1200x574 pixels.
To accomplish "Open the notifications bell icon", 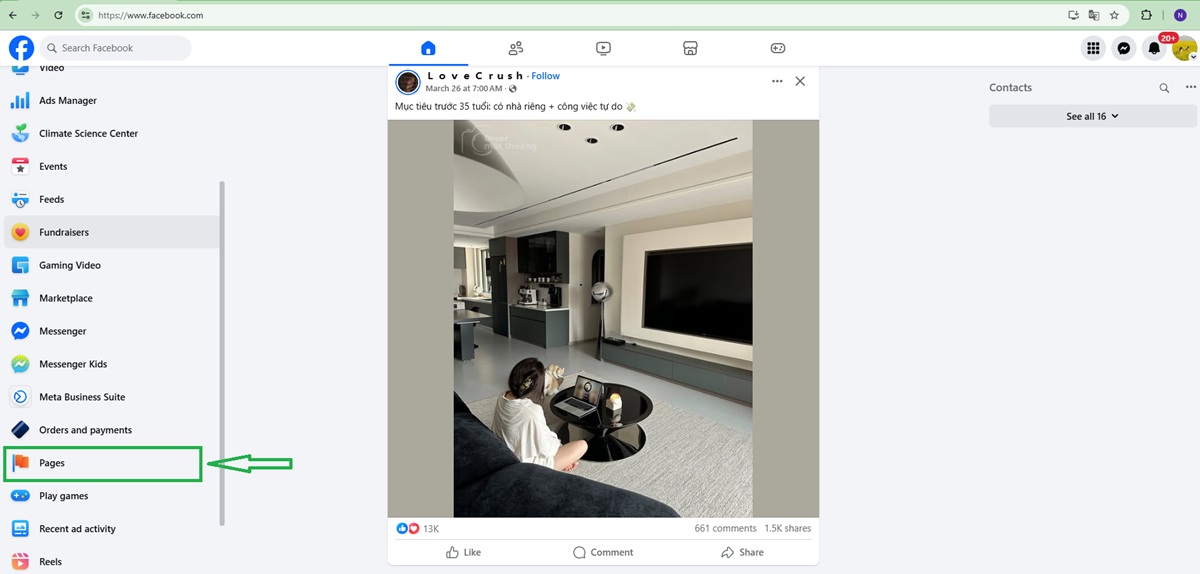I will (x=1154, y=48).
